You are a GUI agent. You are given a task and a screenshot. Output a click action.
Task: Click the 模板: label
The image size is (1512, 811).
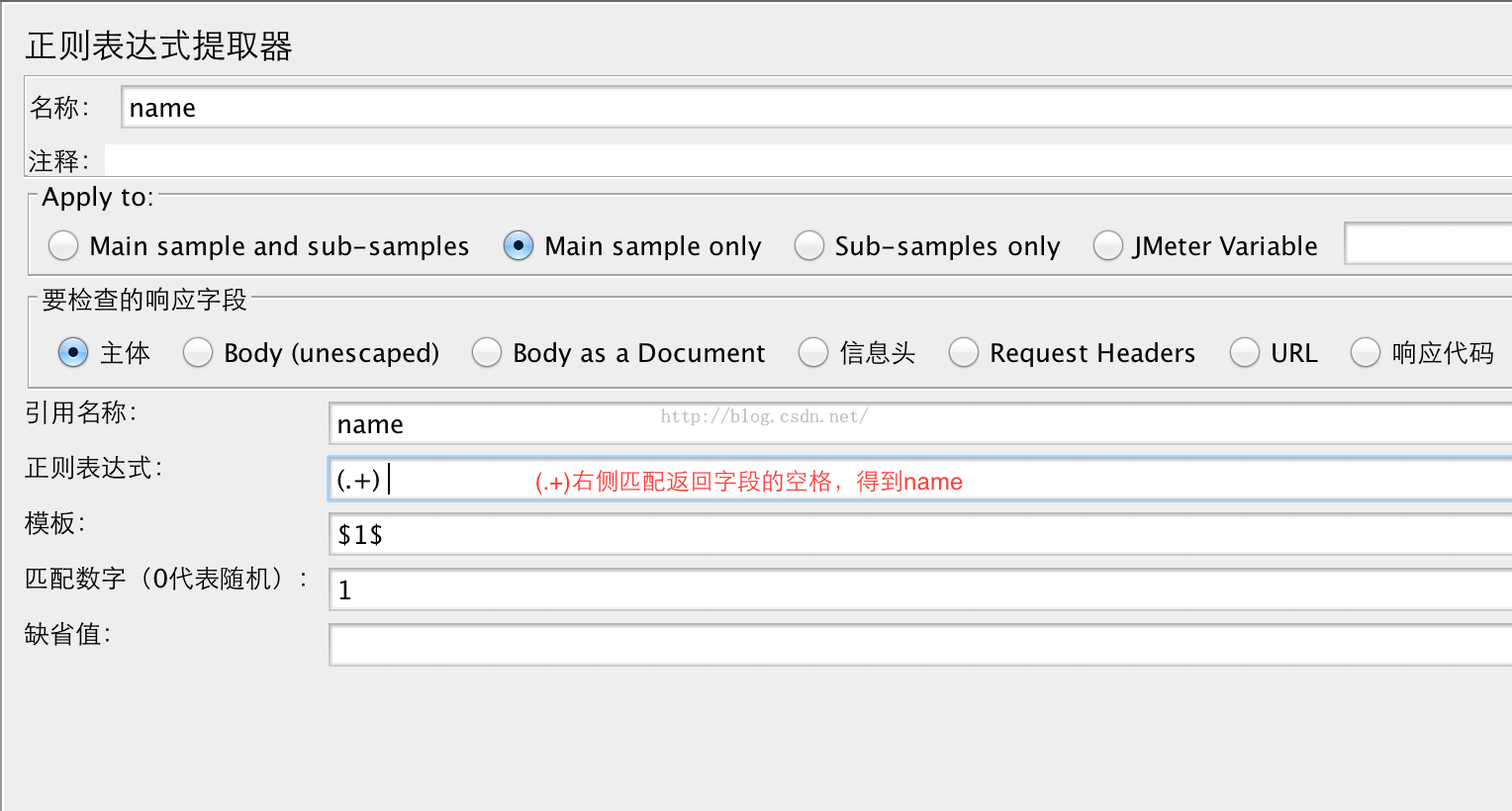(x=55, y=523)
